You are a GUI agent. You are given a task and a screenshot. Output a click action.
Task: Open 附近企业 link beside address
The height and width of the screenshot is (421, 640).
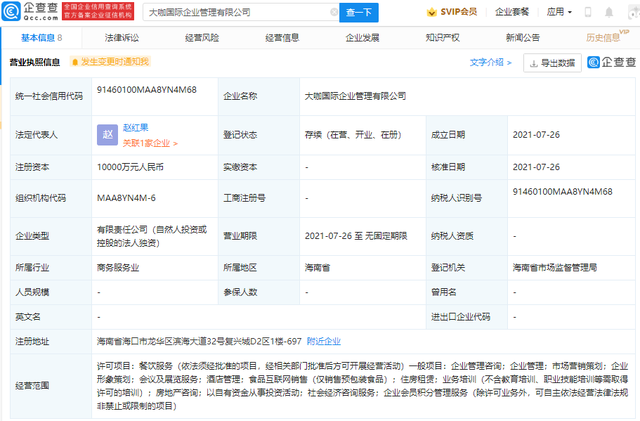(324, 341)
